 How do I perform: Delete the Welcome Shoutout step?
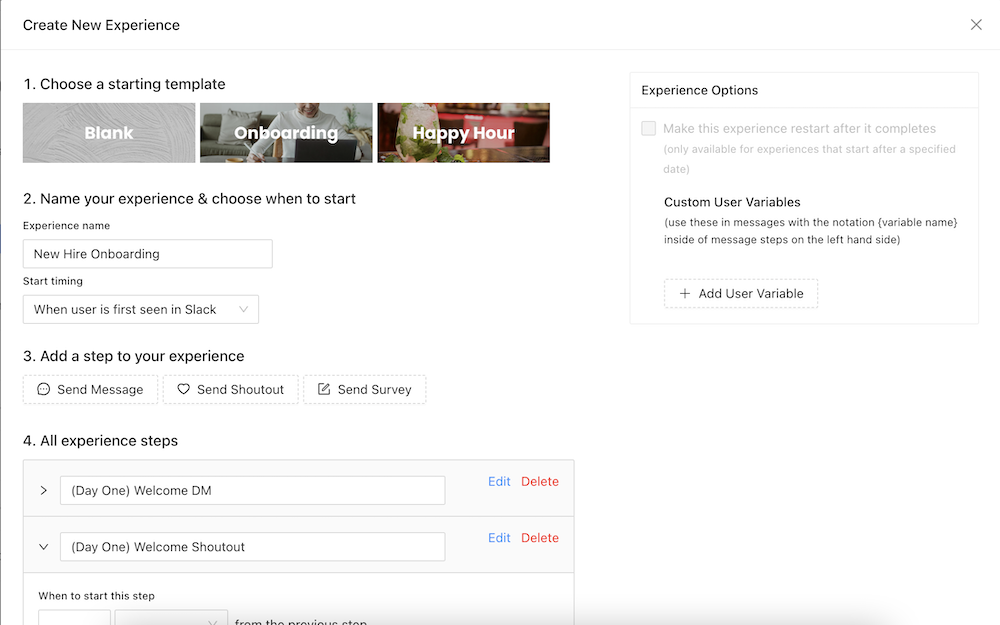pos(540,538)
